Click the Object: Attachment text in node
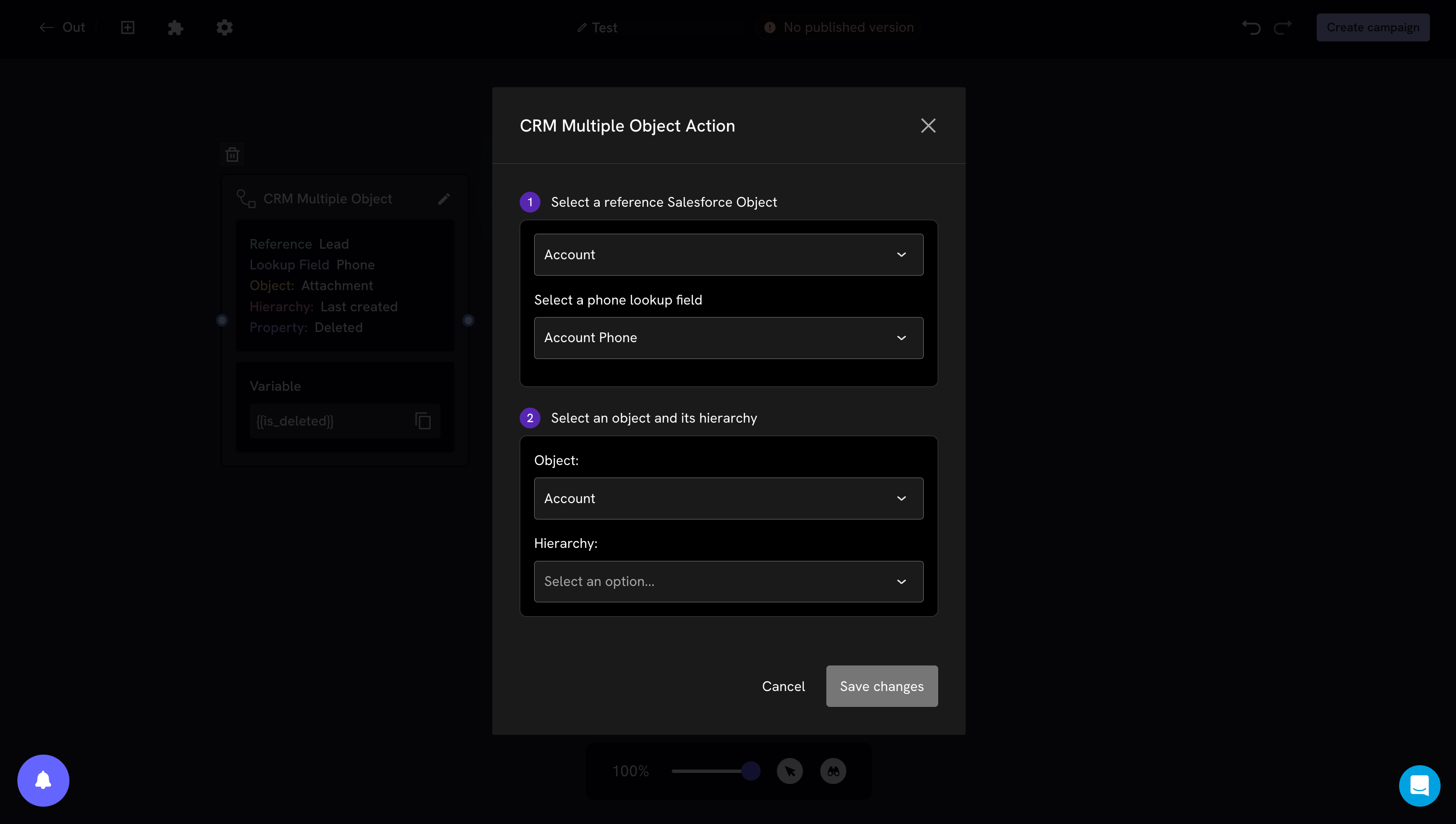The image size is (1456, 824). (311, 285)
